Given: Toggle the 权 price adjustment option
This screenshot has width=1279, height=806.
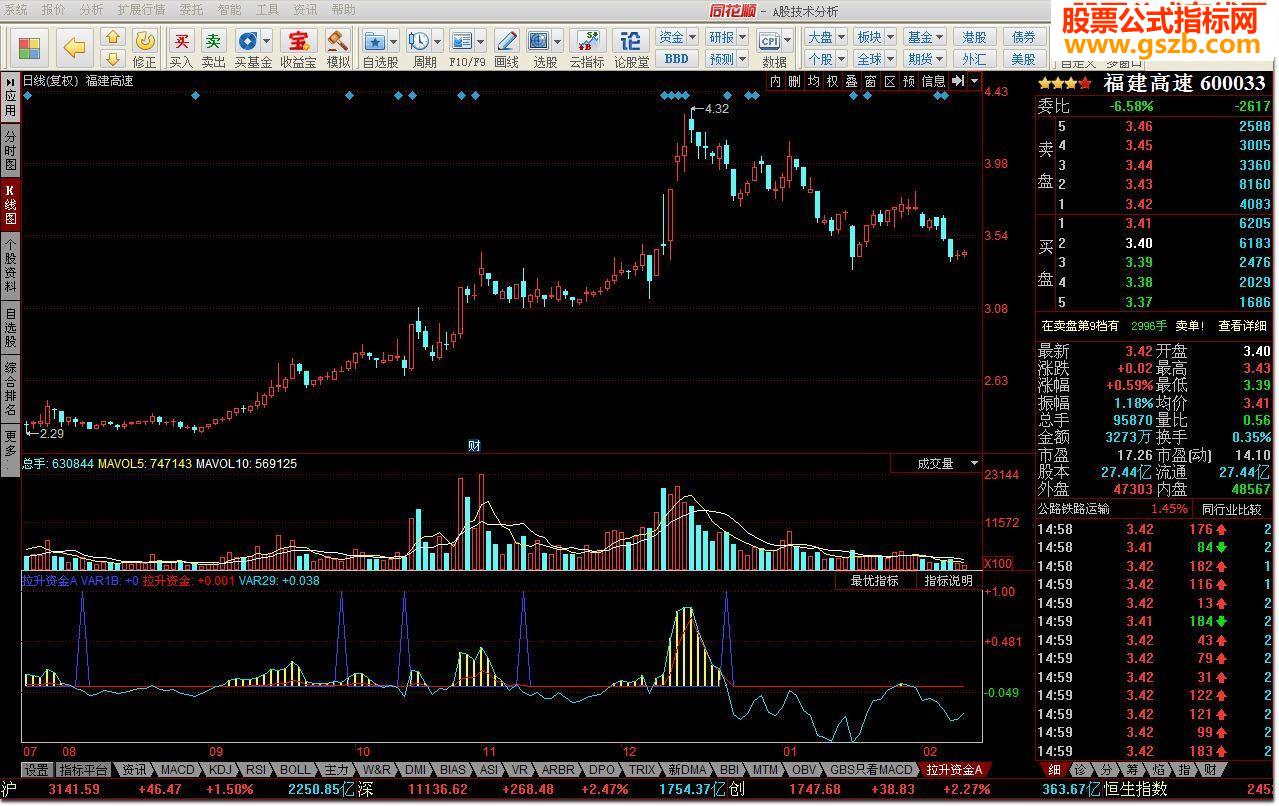Looking at the screenshot, I should click(x=832, y=82).
